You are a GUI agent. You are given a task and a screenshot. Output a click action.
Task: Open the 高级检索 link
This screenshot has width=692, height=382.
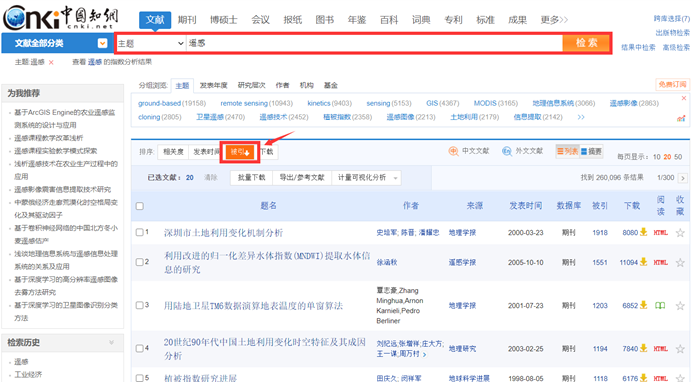676,47
